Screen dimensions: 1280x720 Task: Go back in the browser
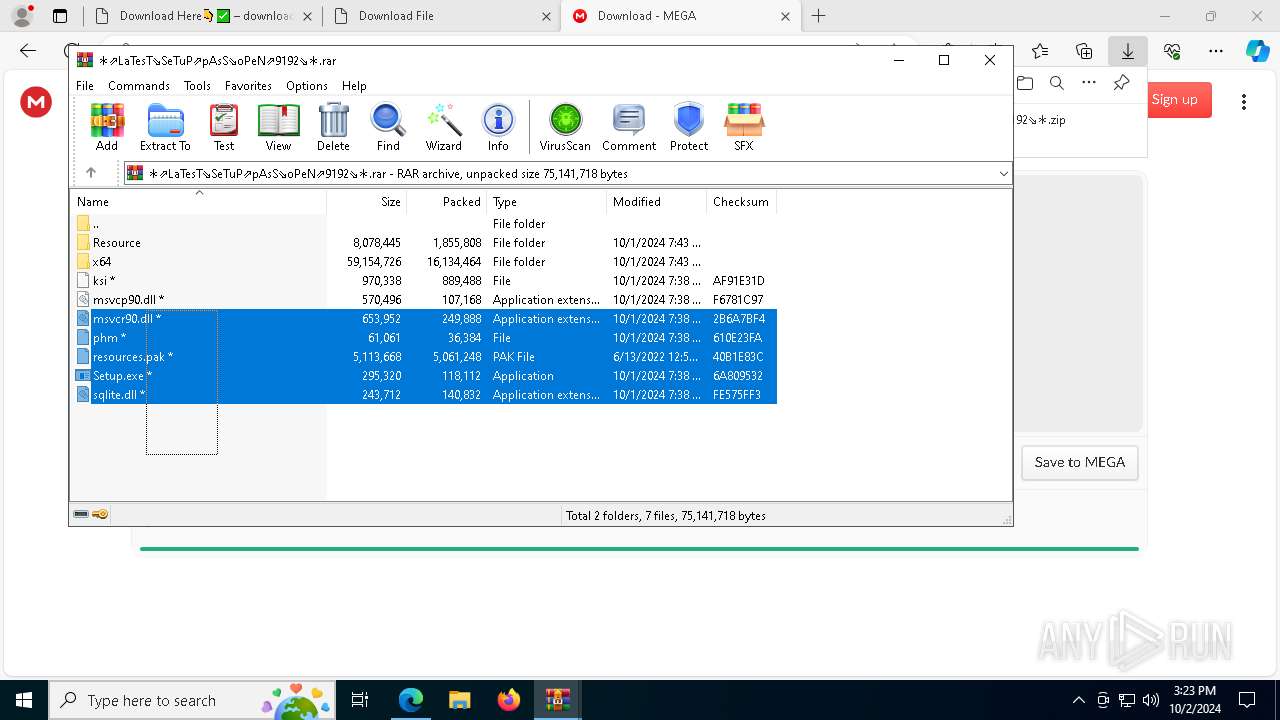(28, 51)
